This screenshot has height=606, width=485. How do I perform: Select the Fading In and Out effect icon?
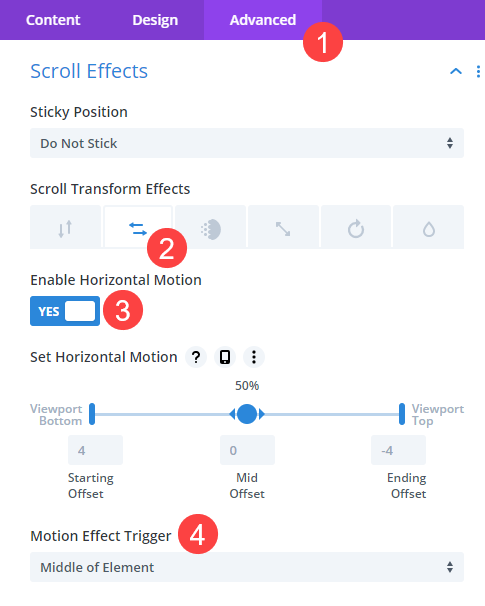pyautogui.click(x=211, y=227)
